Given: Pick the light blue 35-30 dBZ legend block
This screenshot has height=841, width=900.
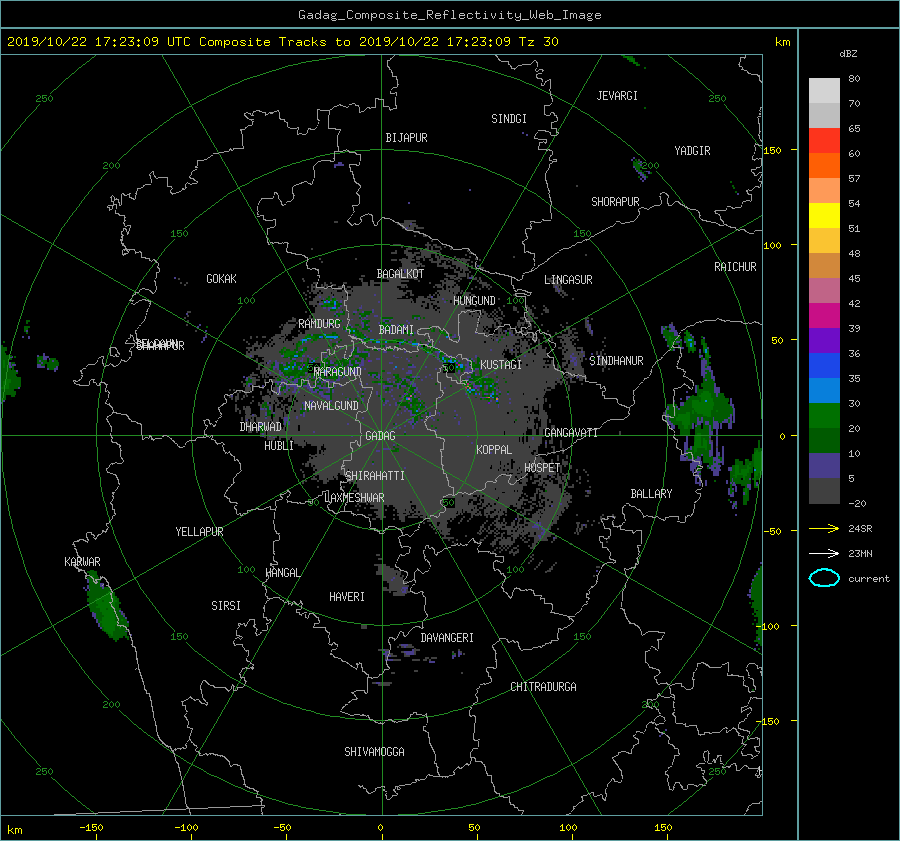Looking at the screenshot, I should point(824,390).
